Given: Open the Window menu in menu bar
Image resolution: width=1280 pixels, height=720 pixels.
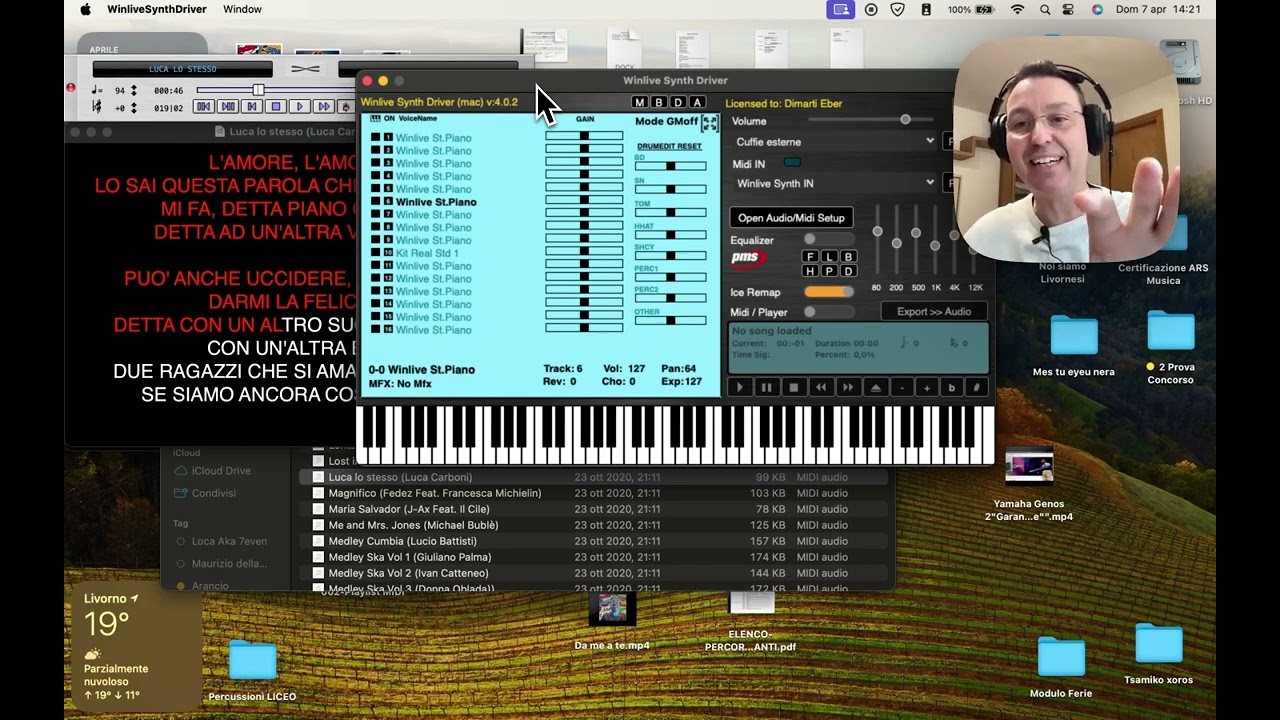Looking at the screenshot, I should (242, 9).
